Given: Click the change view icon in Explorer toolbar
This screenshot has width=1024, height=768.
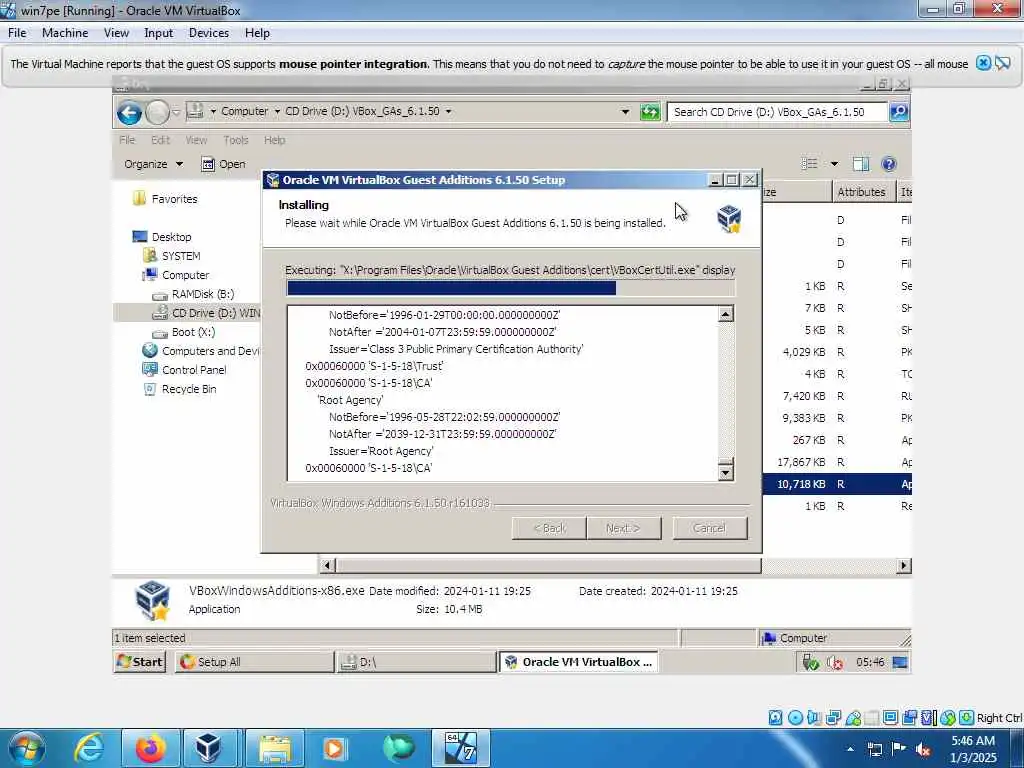Looking at the screenshot, I should coord(810,164).
